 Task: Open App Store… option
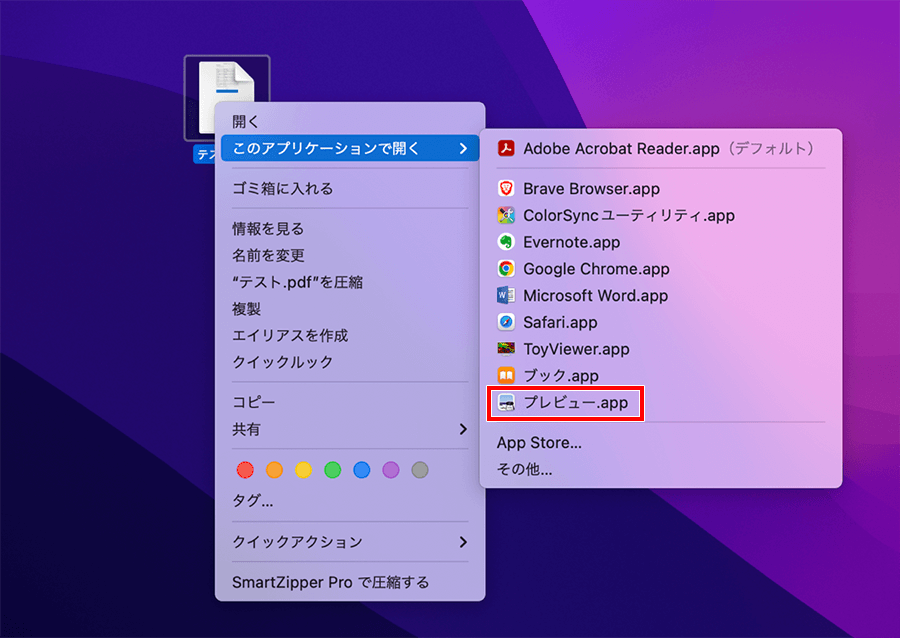click(661, 442)
